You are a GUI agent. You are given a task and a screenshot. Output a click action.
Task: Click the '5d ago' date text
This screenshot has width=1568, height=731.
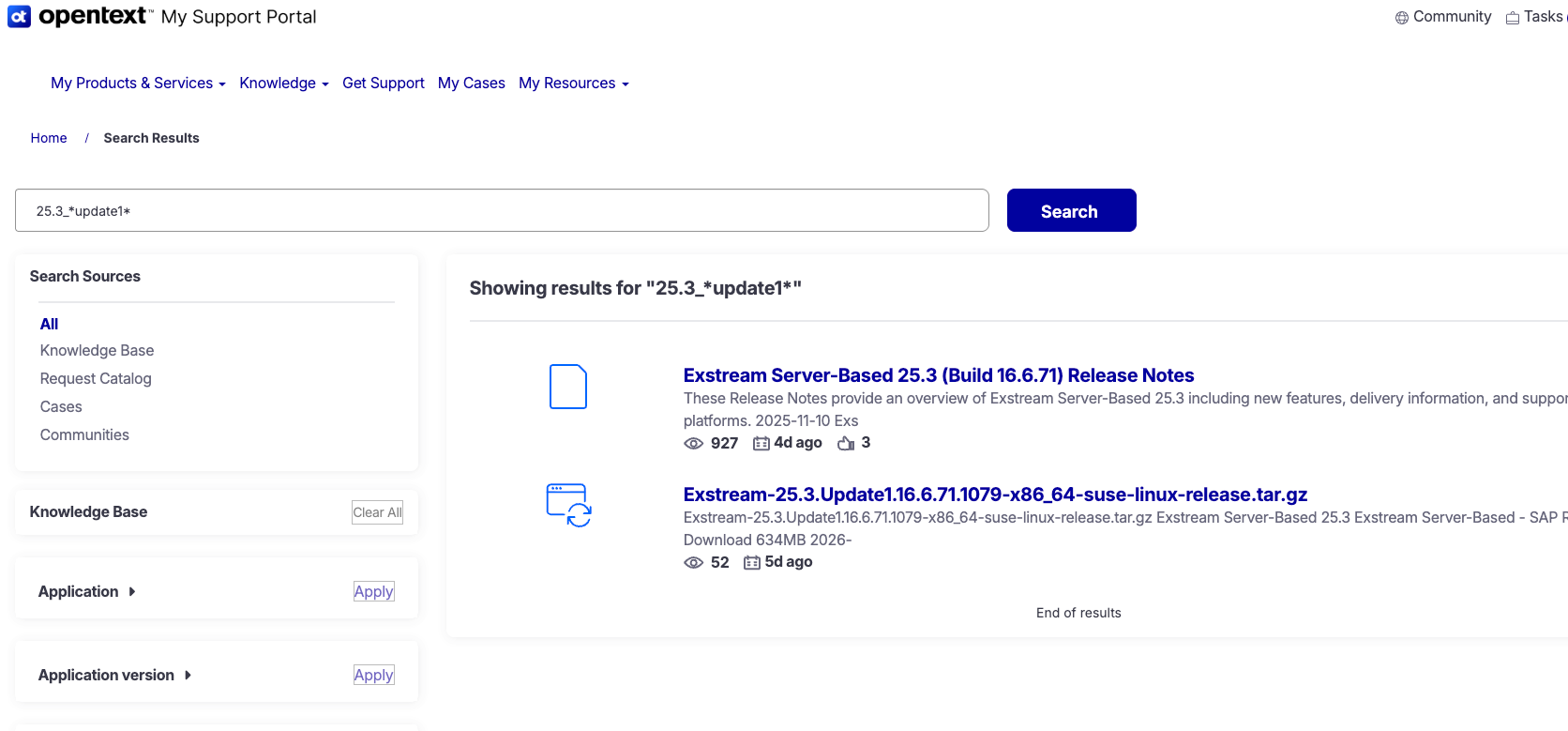coord(789,562)
